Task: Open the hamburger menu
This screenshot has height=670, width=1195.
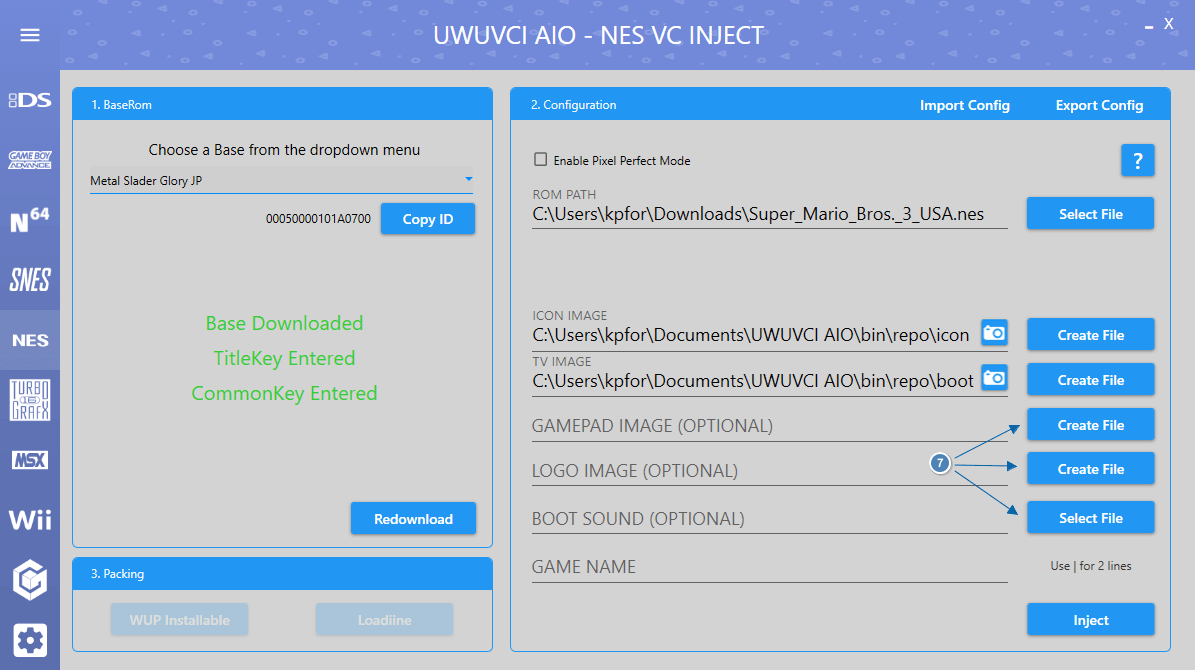Action: pos(30,35)
